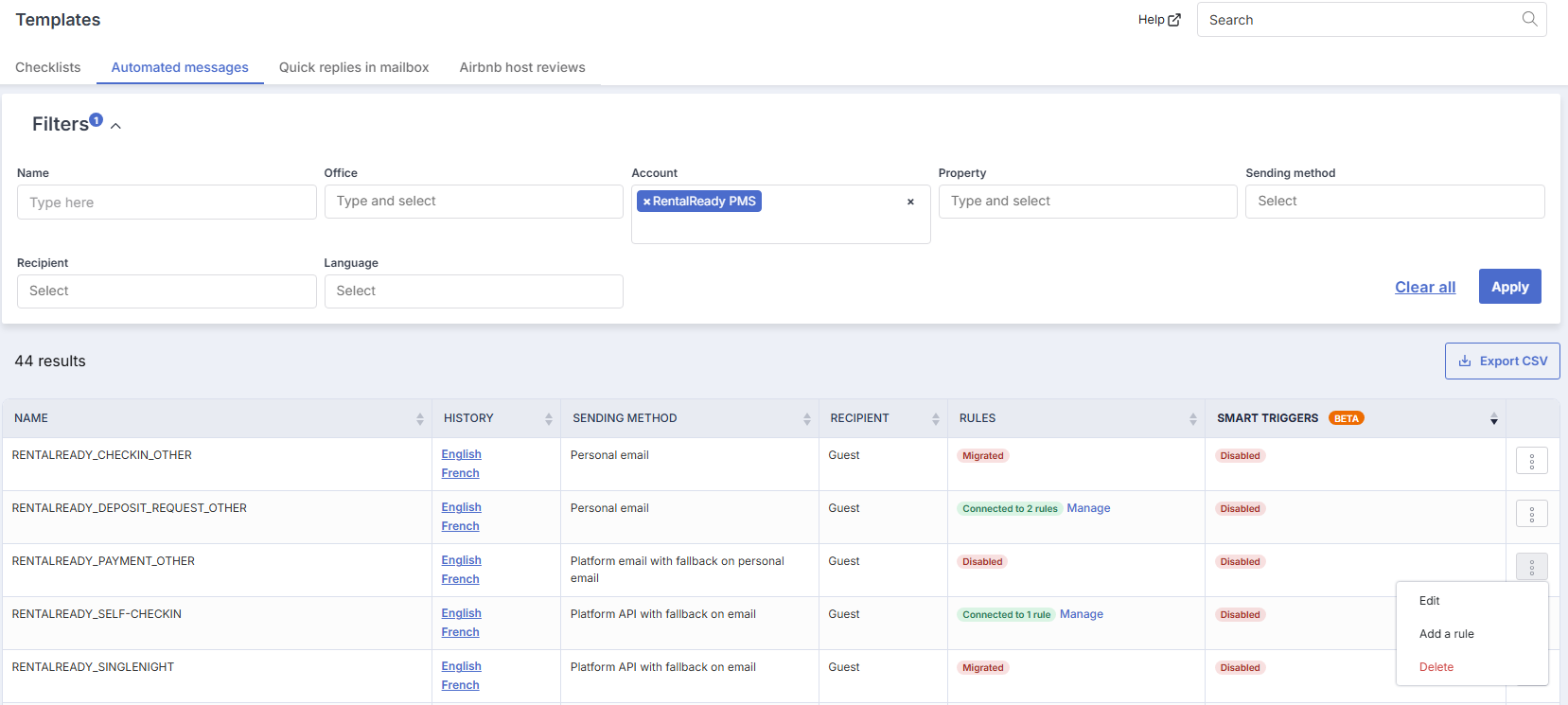Switch to the Checklists tab
1568x705 pixels.
[48, 67]
